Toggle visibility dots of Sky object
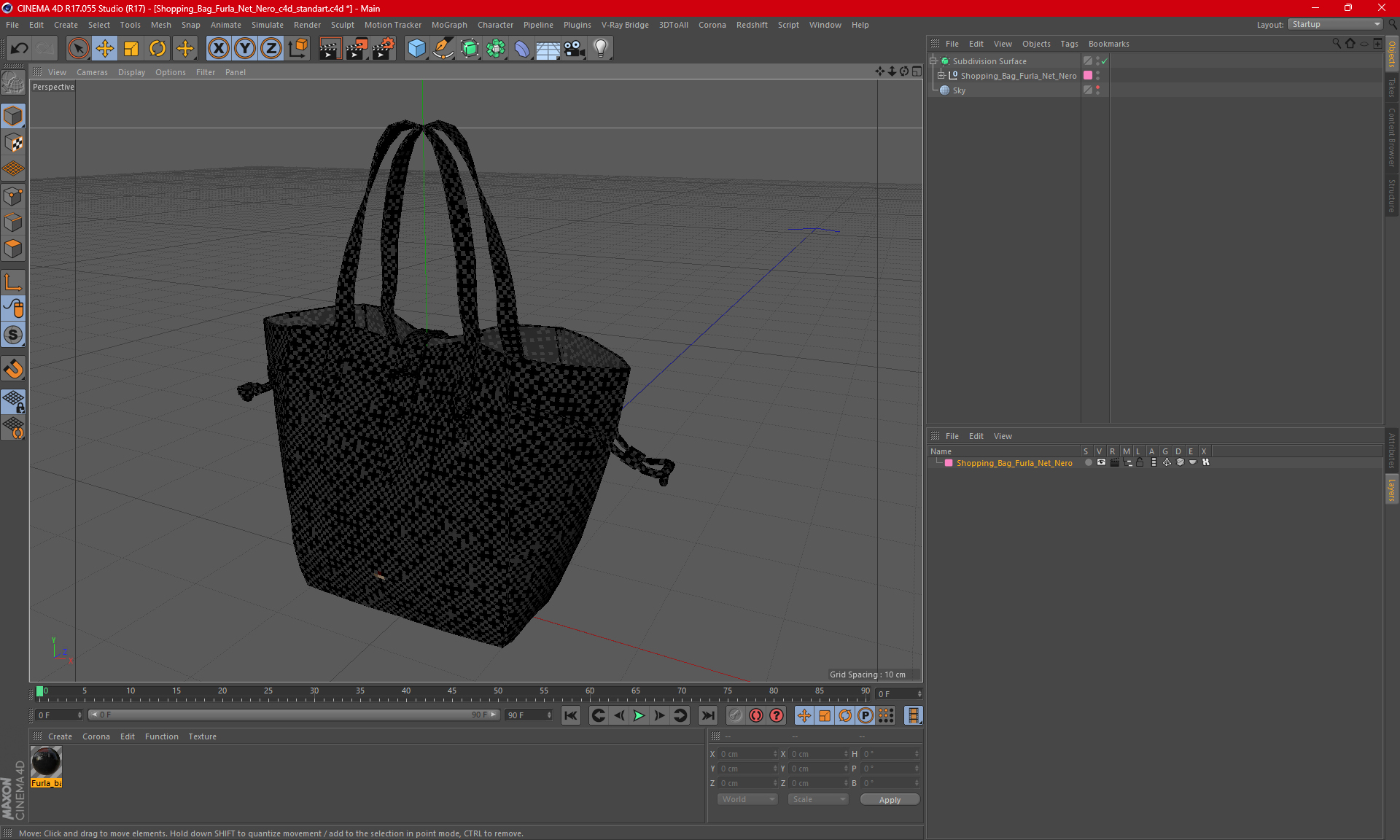This screenshot has width=1400, height=840. (x=1097, y=90)
